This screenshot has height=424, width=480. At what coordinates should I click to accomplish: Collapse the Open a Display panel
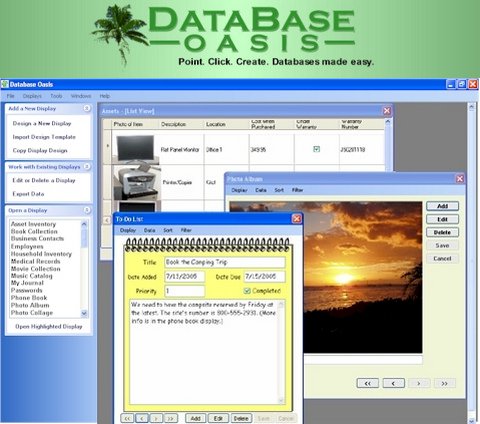click(x=87, y=210)
